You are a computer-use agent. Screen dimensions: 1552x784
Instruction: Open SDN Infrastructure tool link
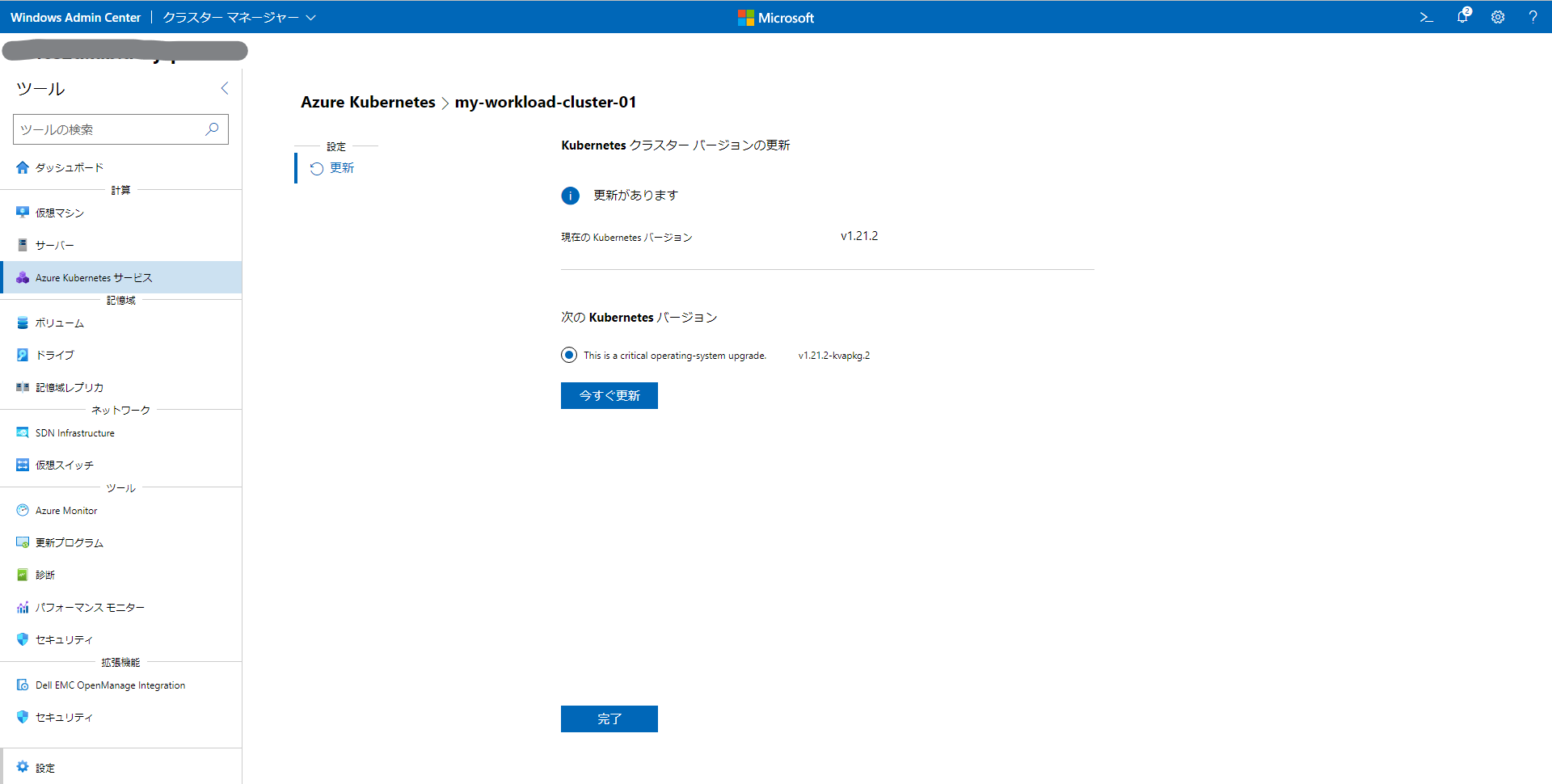(121, 432)
